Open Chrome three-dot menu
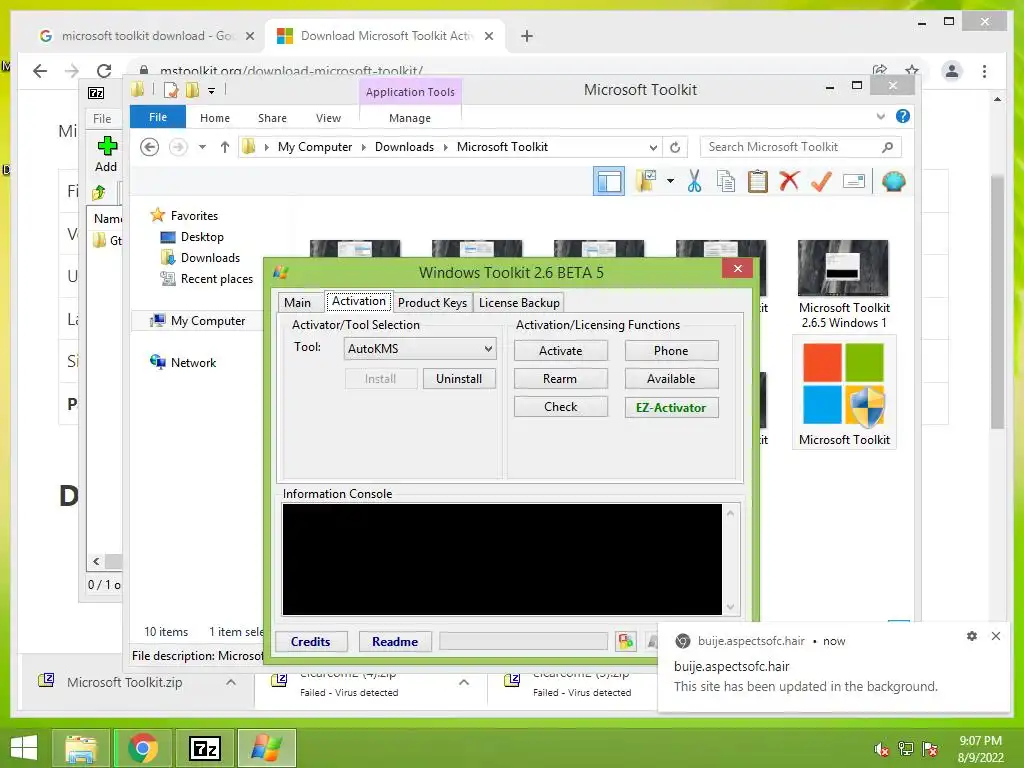The height and width of the screenshot is (768, 1024). pyautogui.click(x=984, y=71)
